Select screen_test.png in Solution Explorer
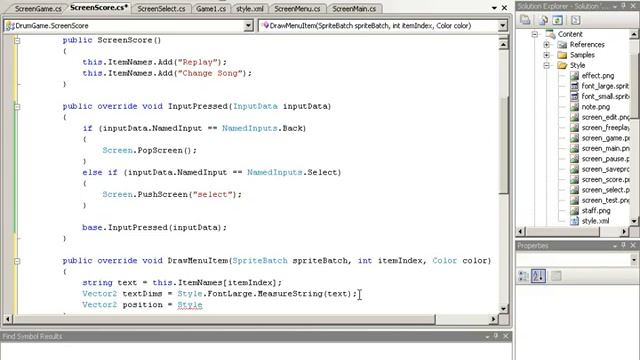Viewport: 640px width, 360px height. 605,200
